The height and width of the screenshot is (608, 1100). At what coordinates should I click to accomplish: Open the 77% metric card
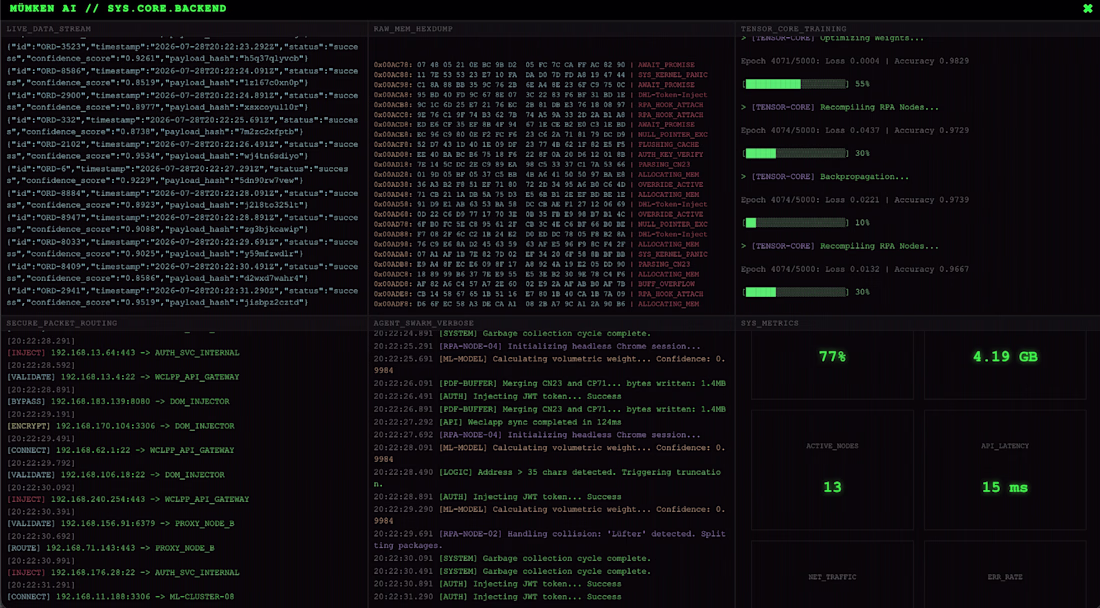coord(832,365)
